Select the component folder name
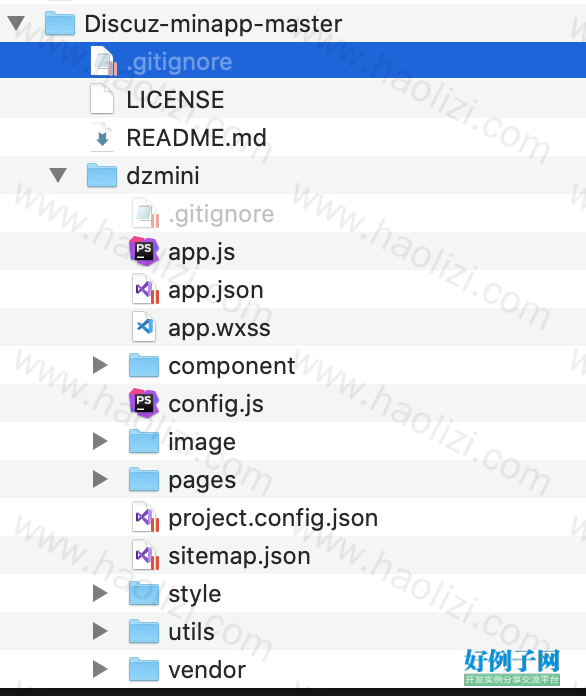586x696 pixels. (x=231, y=367)
